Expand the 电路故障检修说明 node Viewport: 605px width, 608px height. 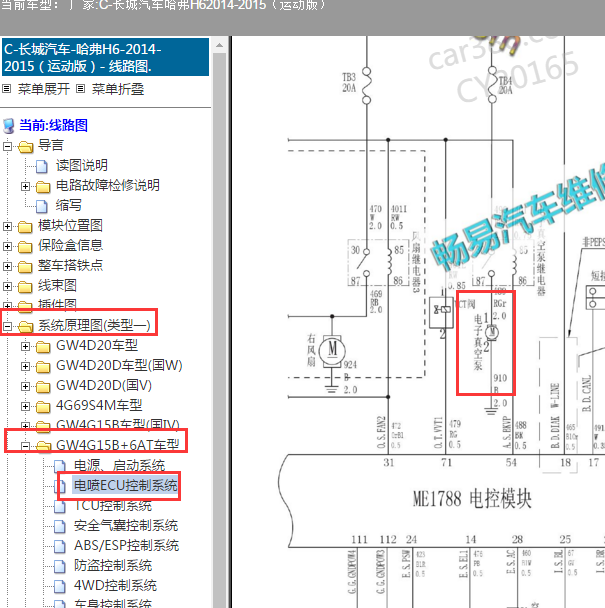click(25, 187)
